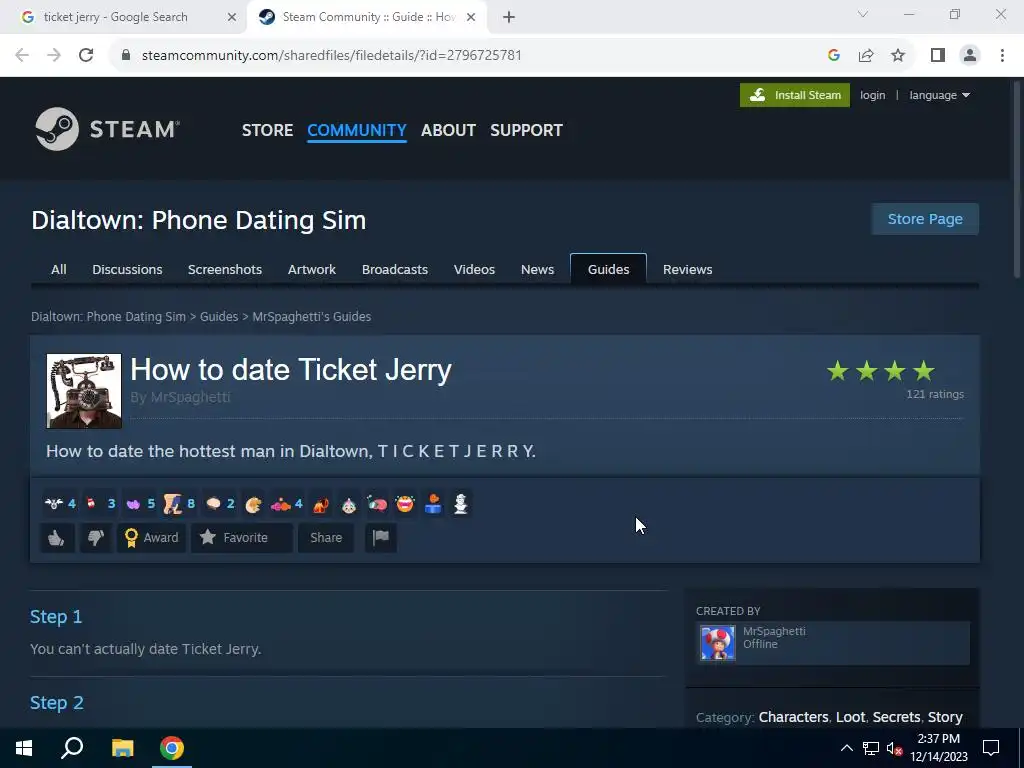Click the thumbs down rating button
The width and height of the screenshot is (1024, 768).
[96, 537]
